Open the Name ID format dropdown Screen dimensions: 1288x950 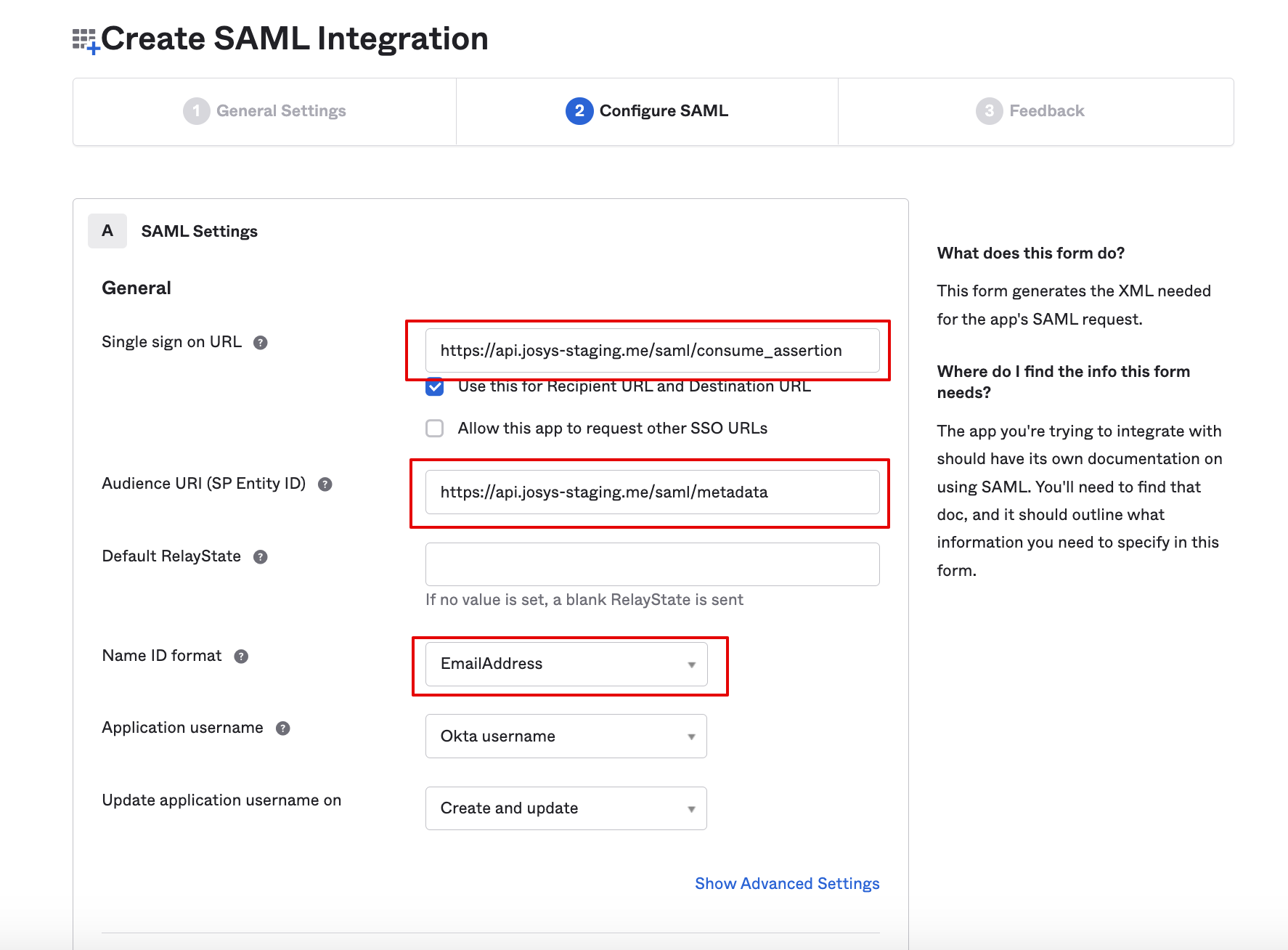(566, 664)
